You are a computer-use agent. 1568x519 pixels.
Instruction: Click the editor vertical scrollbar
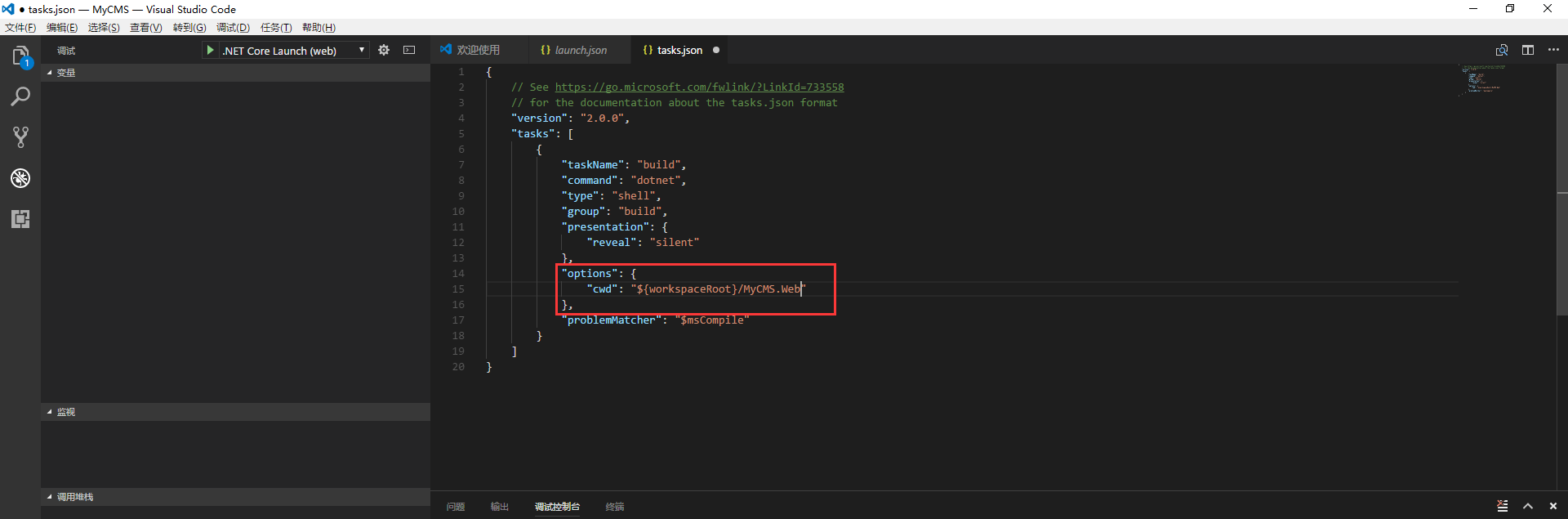point(1561,190)
